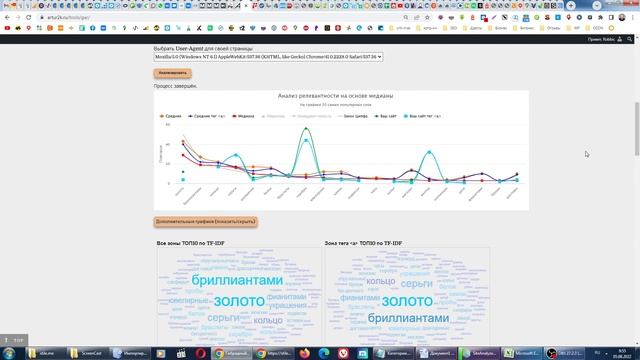Open the Windows Start menu

click(x=9, y=353)
